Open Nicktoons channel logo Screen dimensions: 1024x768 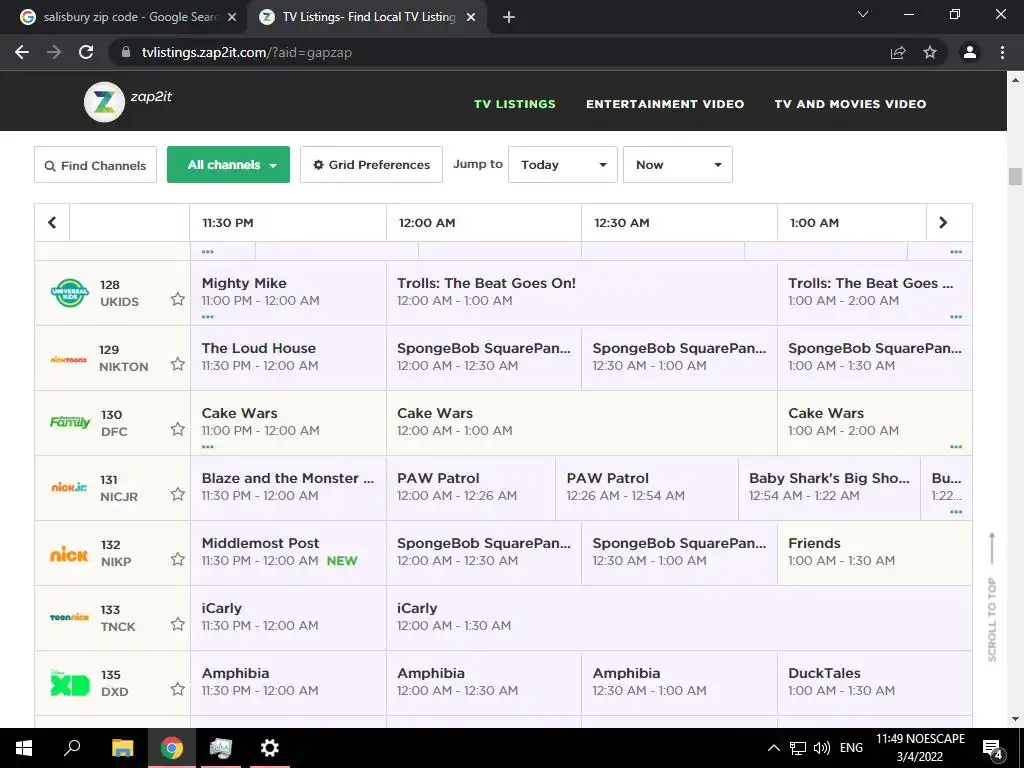coord(69,359)
